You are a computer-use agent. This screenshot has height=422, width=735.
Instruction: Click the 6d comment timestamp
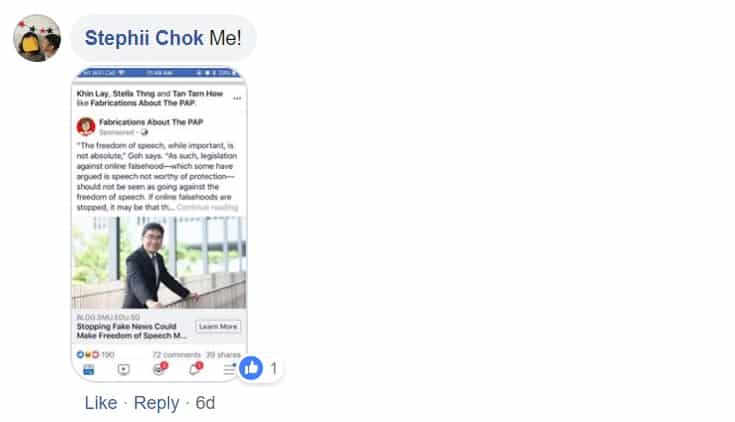pyautogui.click(x=205, y=403)
